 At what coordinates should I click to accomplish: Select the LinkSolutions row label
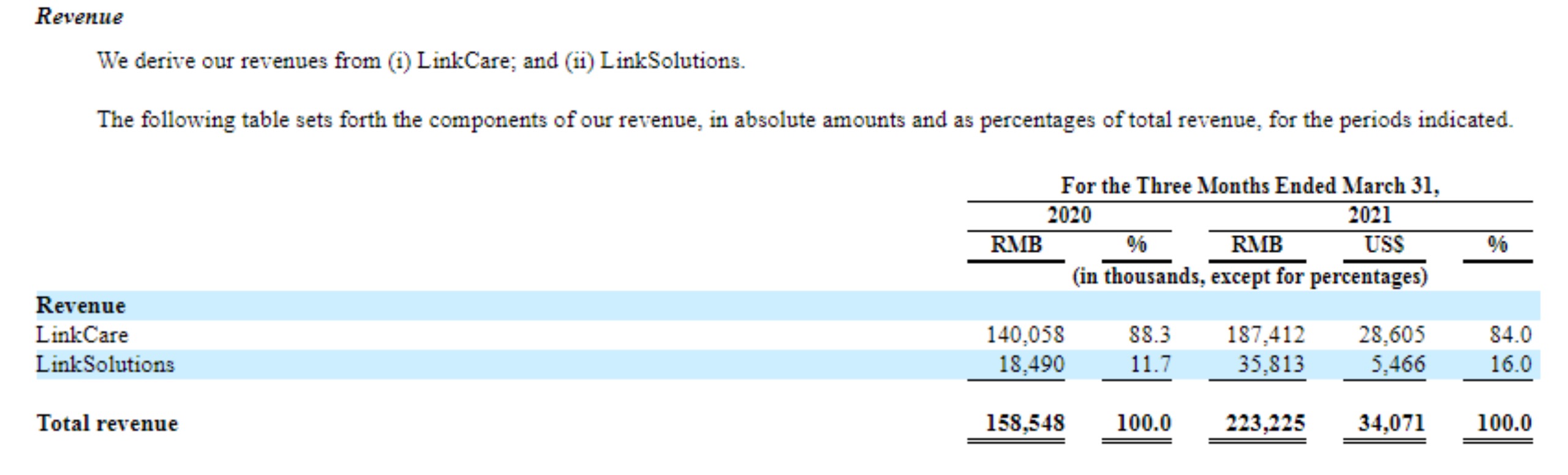pos(105,364)
